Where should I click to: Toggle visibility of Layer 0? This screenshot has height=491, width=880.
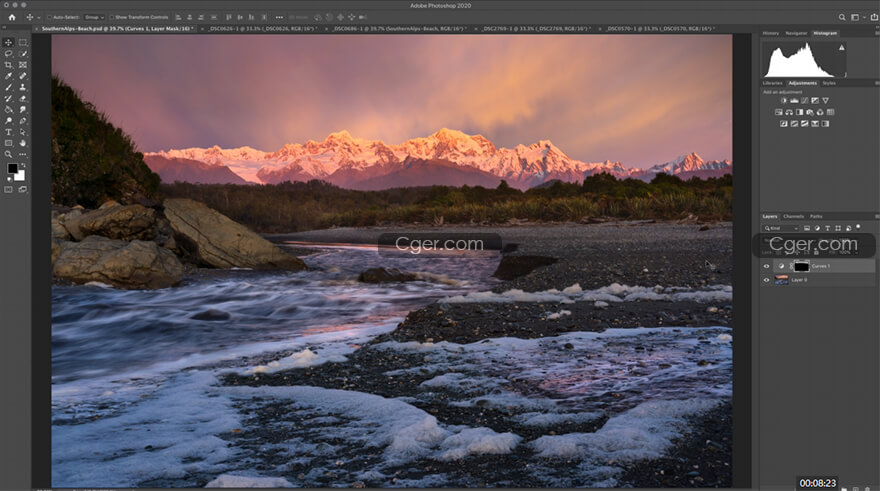tap(767, 280)
